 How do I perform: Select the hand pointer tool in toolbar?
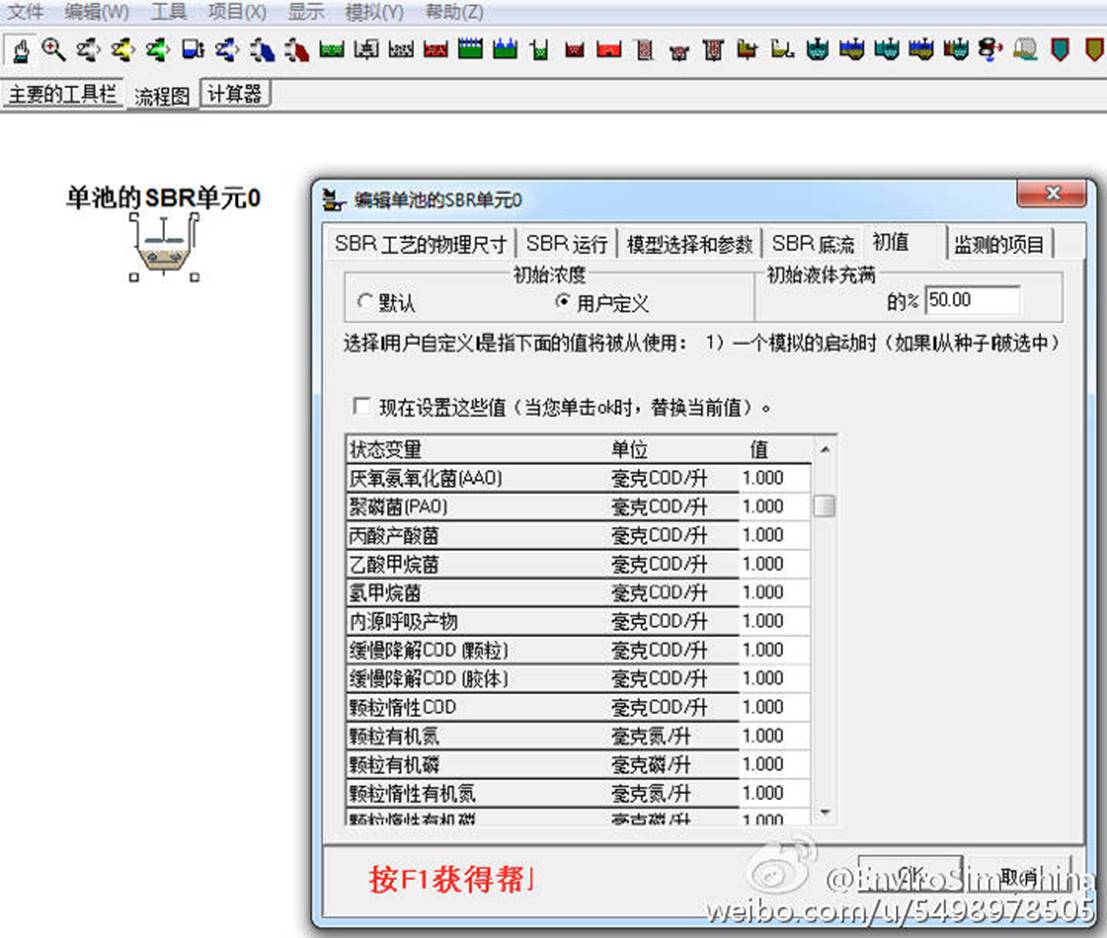coord(21,49)
